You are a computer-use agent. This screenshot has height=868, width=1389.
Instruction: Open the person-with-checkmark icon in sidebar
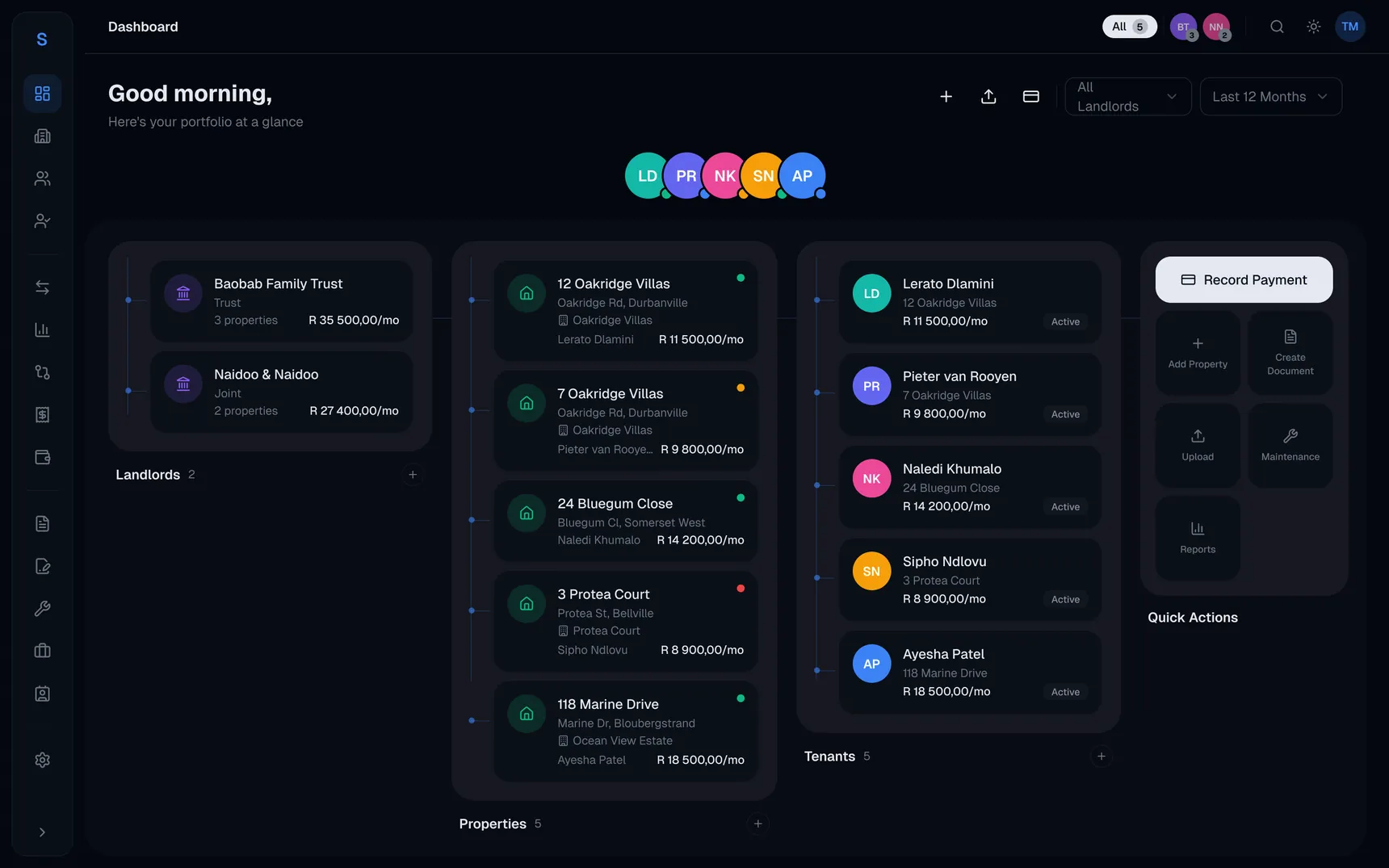(42, 220)
